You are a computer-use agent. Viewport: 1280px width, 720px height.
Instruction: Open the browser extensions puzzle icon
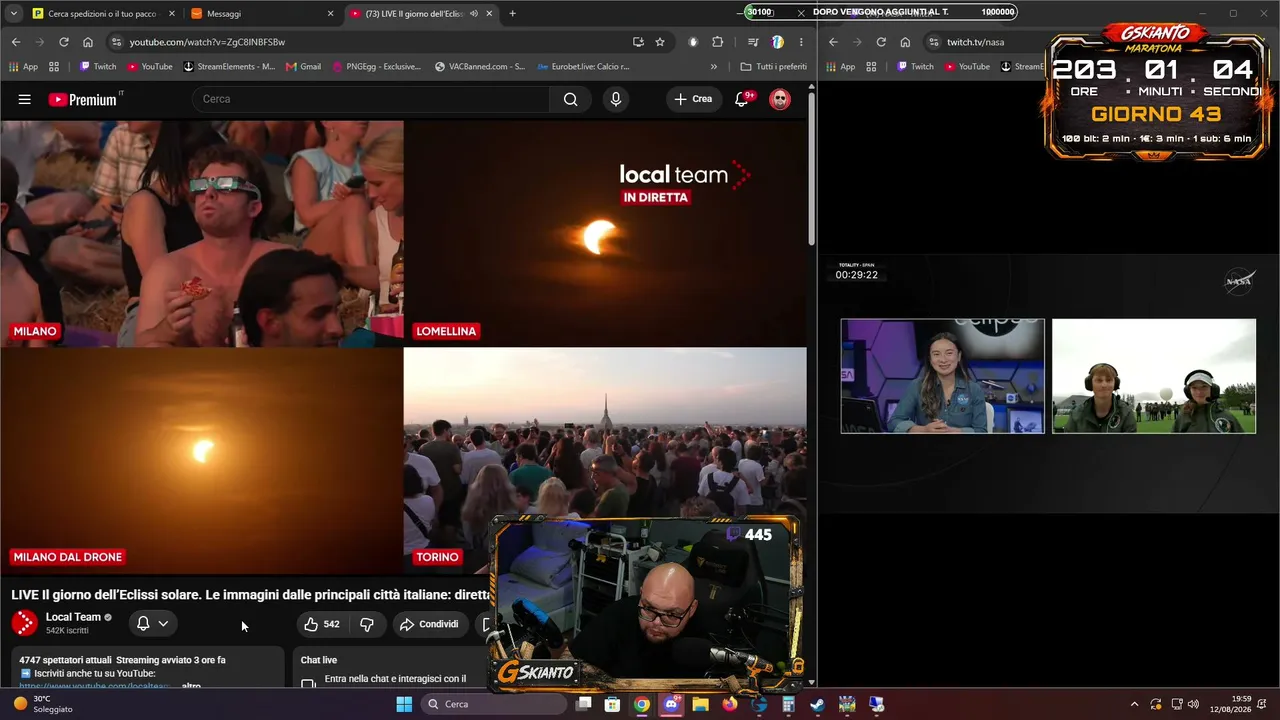[x=717, y=42]
